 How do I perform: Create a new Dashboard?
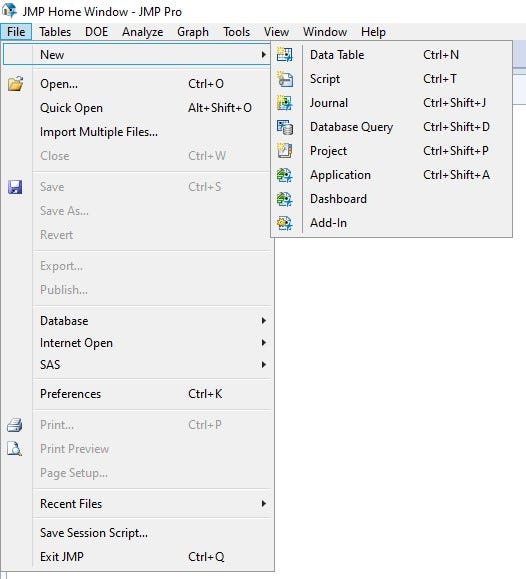pyautogui.click(x=392, y=199)
